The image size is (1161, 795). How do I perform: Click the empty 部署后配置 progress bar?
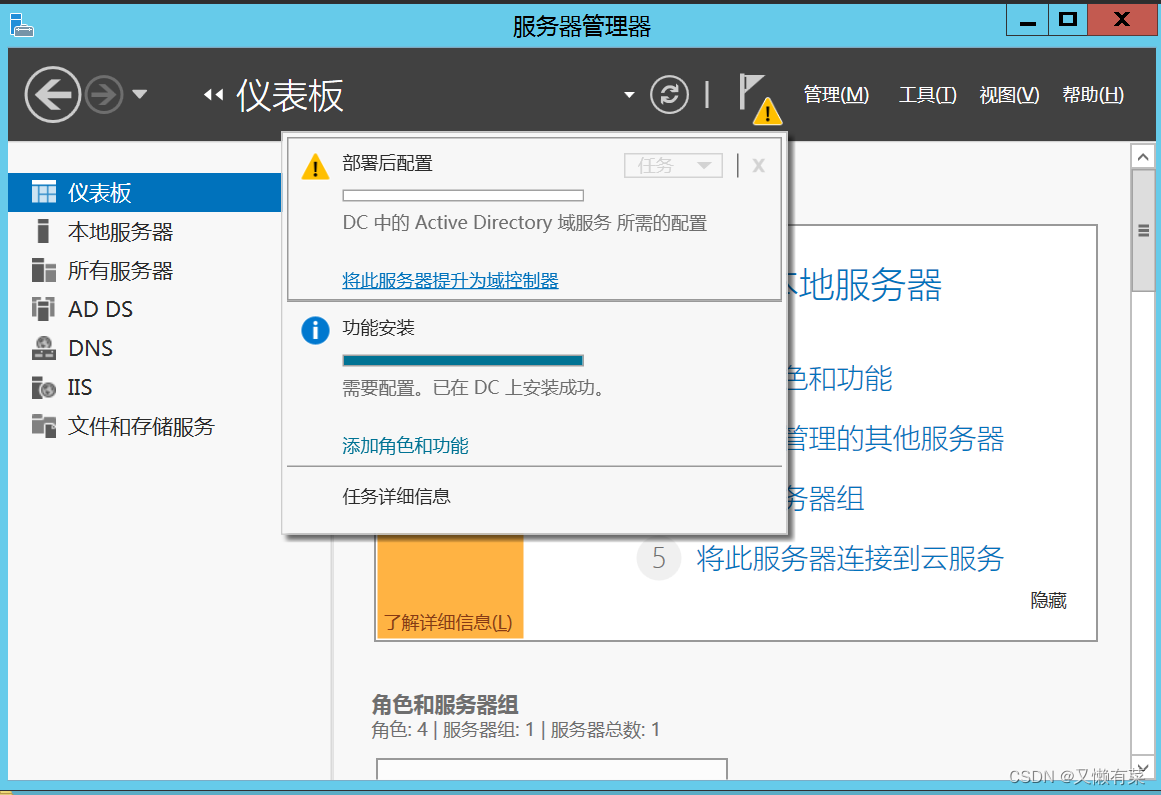click(463, 195)
